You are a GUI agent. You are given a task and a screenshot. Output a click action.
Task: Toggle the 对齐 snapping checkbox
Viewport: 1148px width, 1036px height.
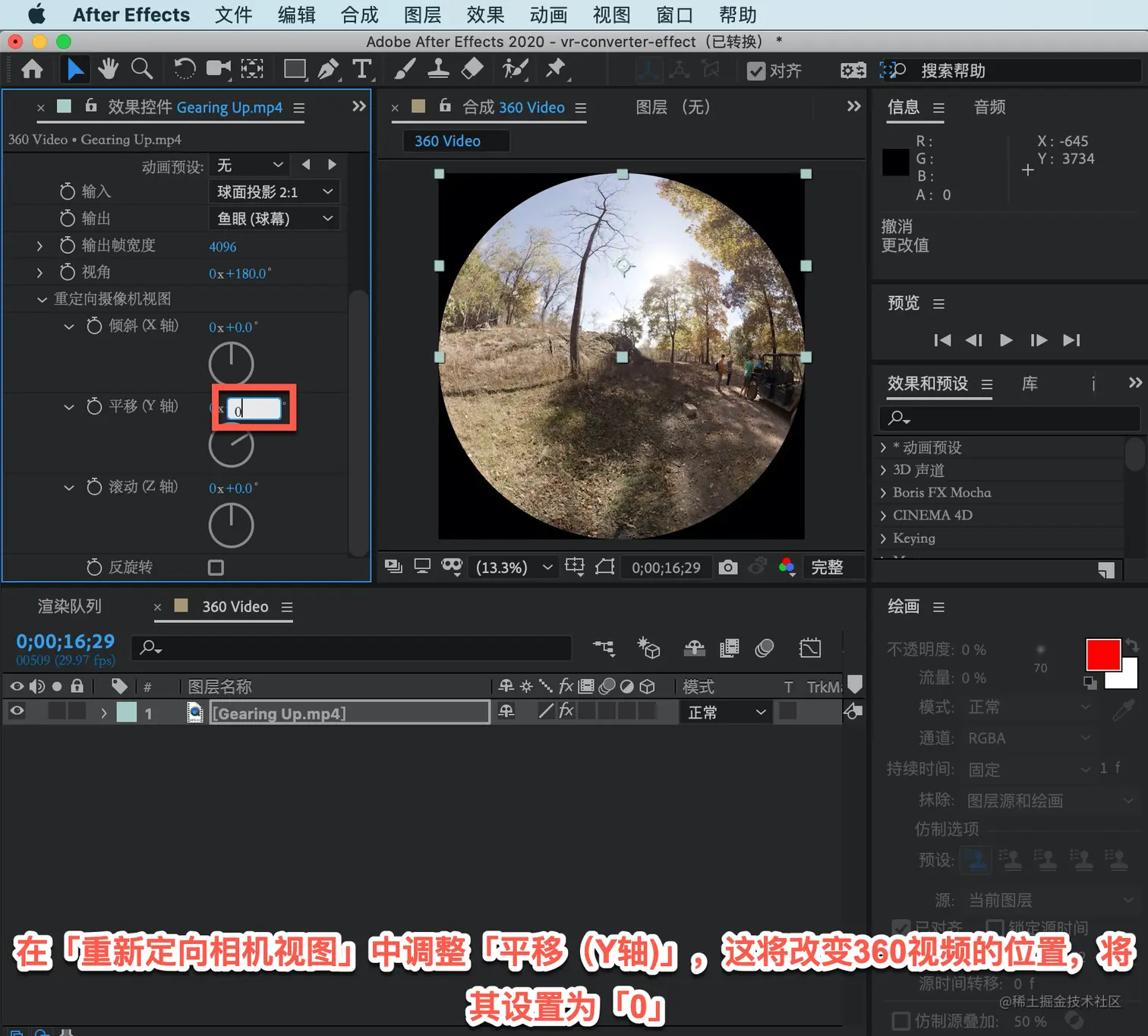(755, 71)
